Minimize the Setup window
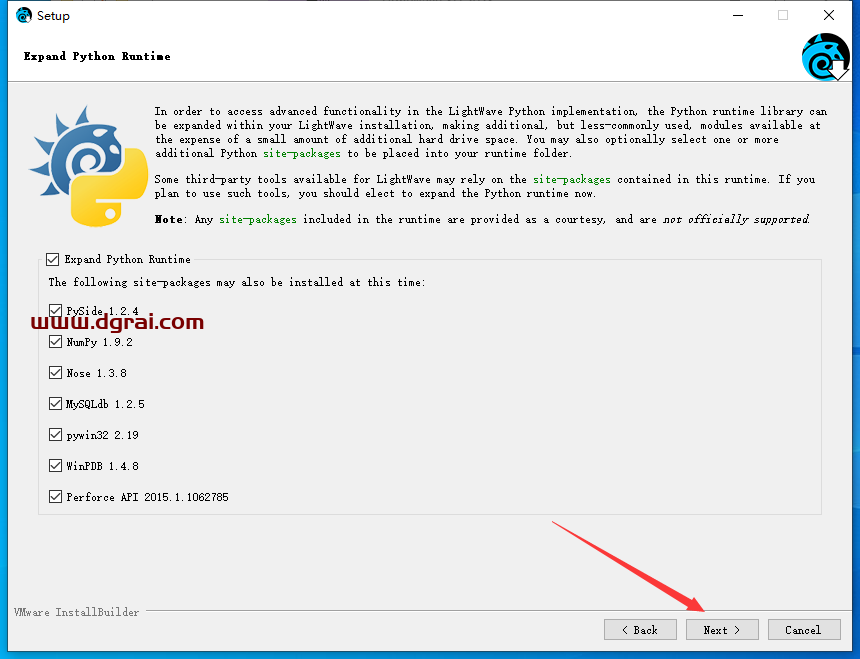 [737, 15]
